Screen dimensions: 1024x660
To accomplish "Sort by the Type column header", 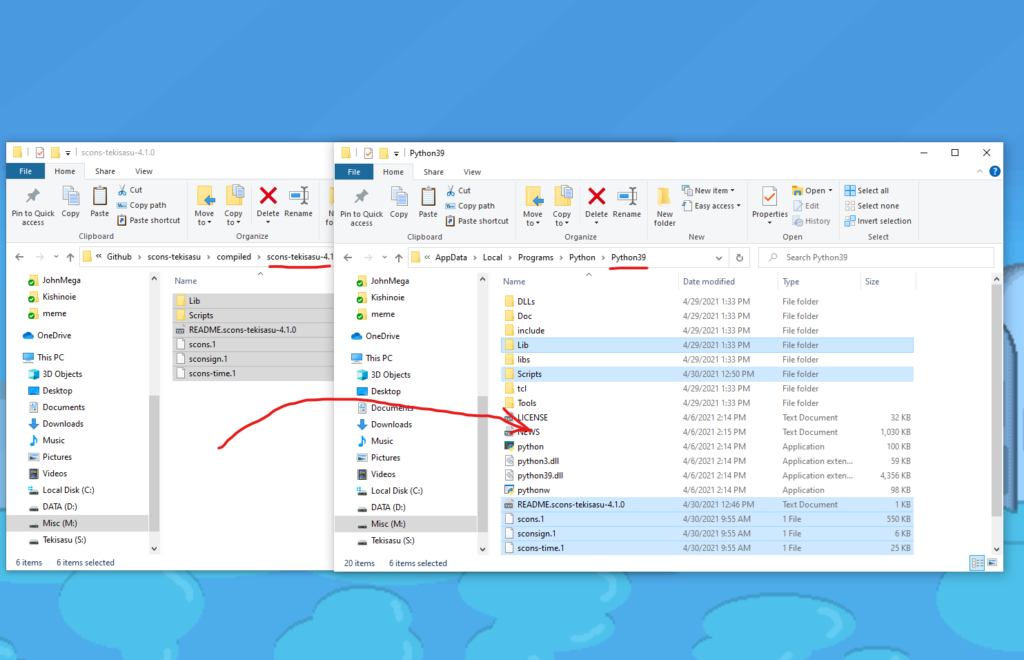I will coord(791,281).
